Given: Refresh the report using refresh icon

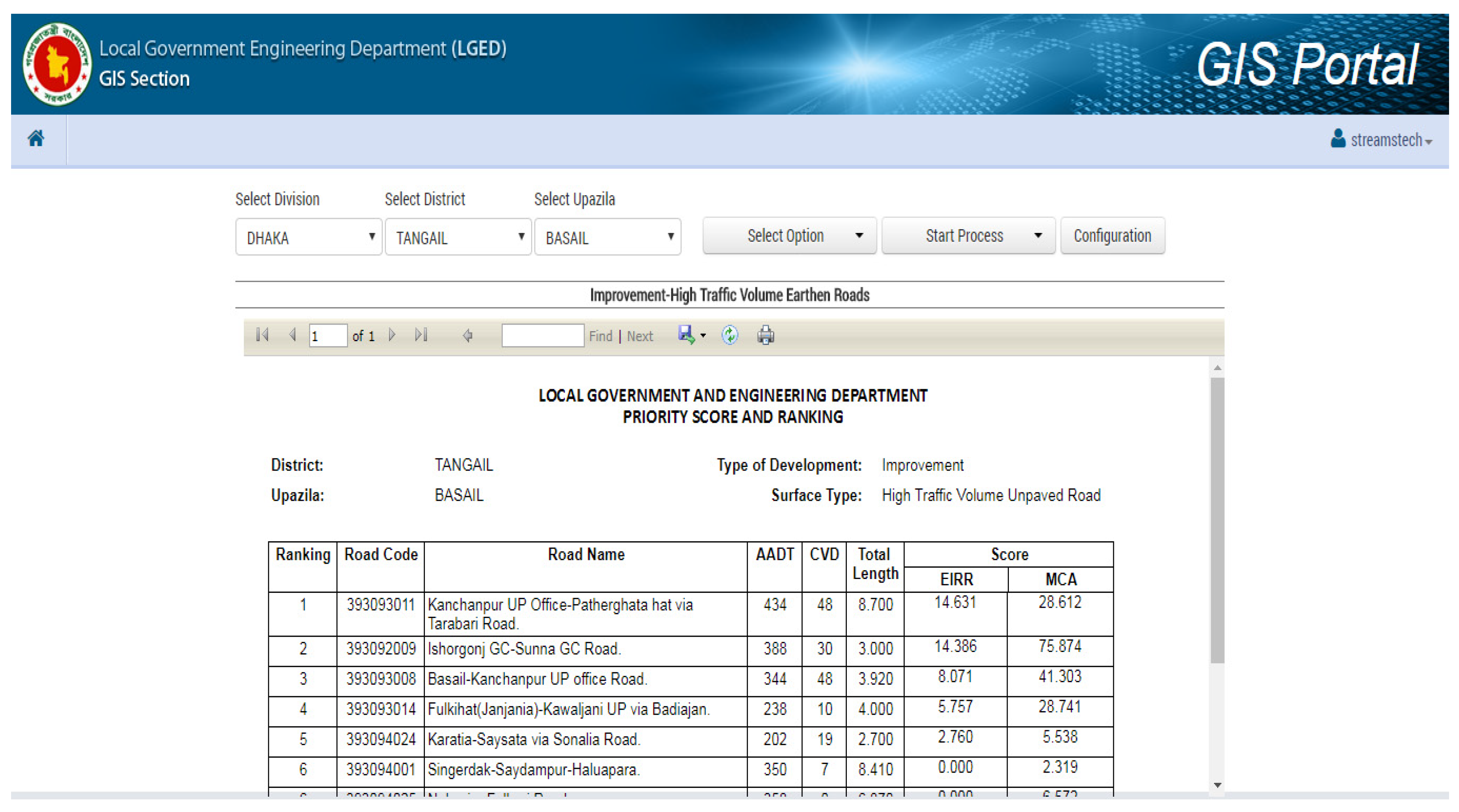Looking at the screenshot, I should 729,335.
